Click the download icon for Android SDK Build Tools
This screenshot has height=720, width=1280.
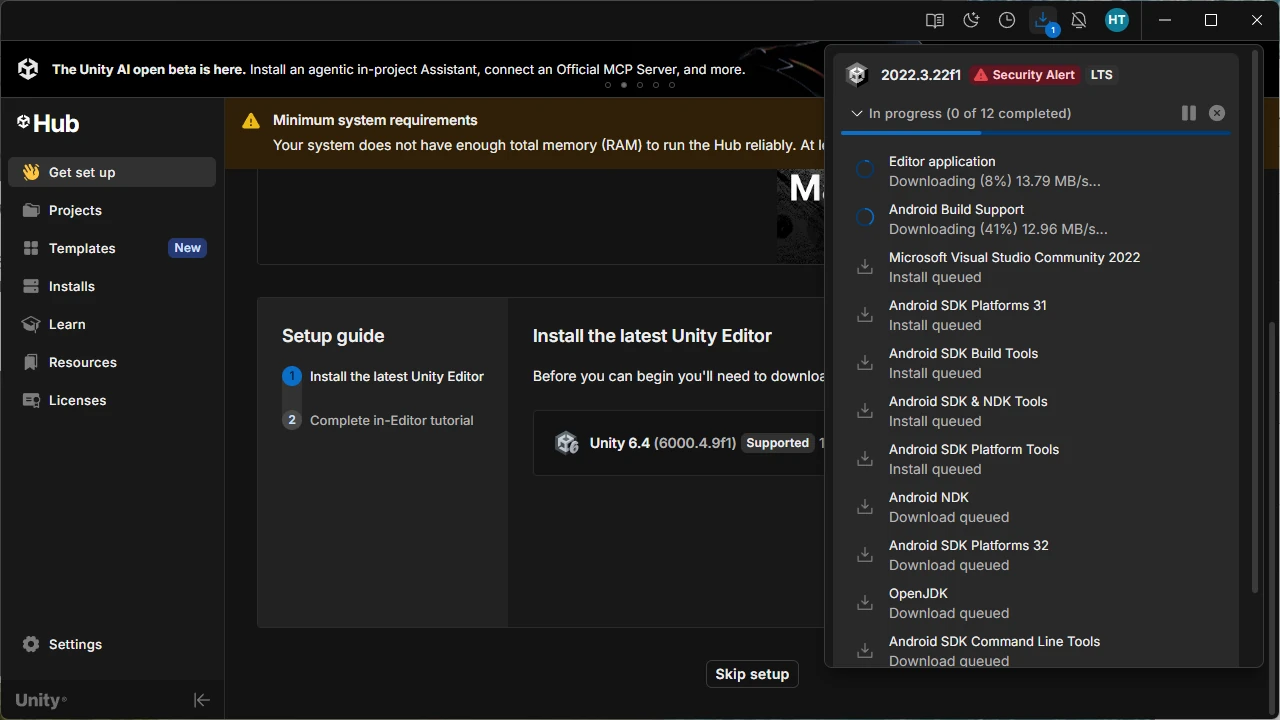[x=865, y=363]
